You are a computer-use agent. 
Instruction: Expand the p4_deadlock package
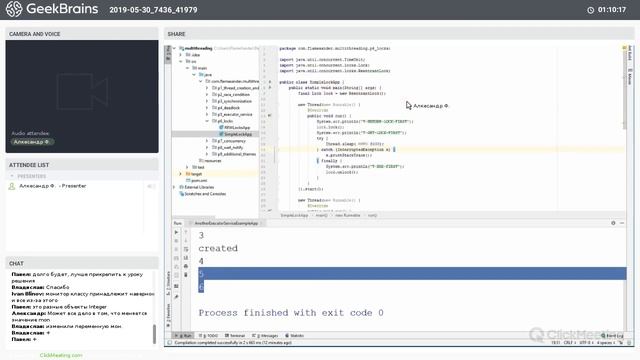point(207,108)
